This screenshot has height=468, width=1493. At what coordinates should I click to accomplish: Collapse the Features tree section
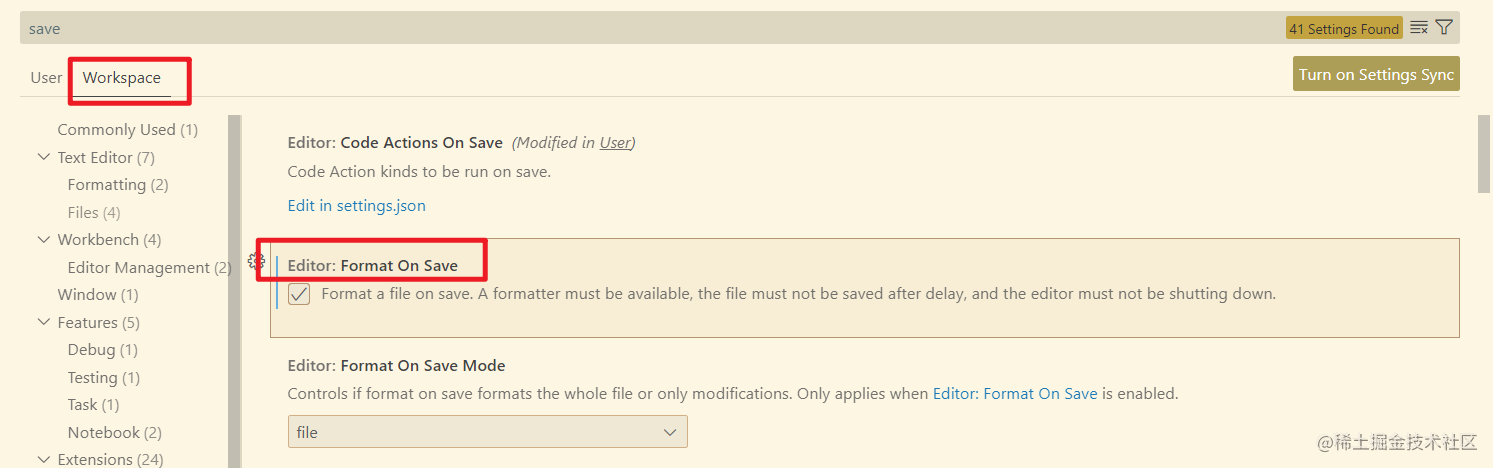pos(43,322)
